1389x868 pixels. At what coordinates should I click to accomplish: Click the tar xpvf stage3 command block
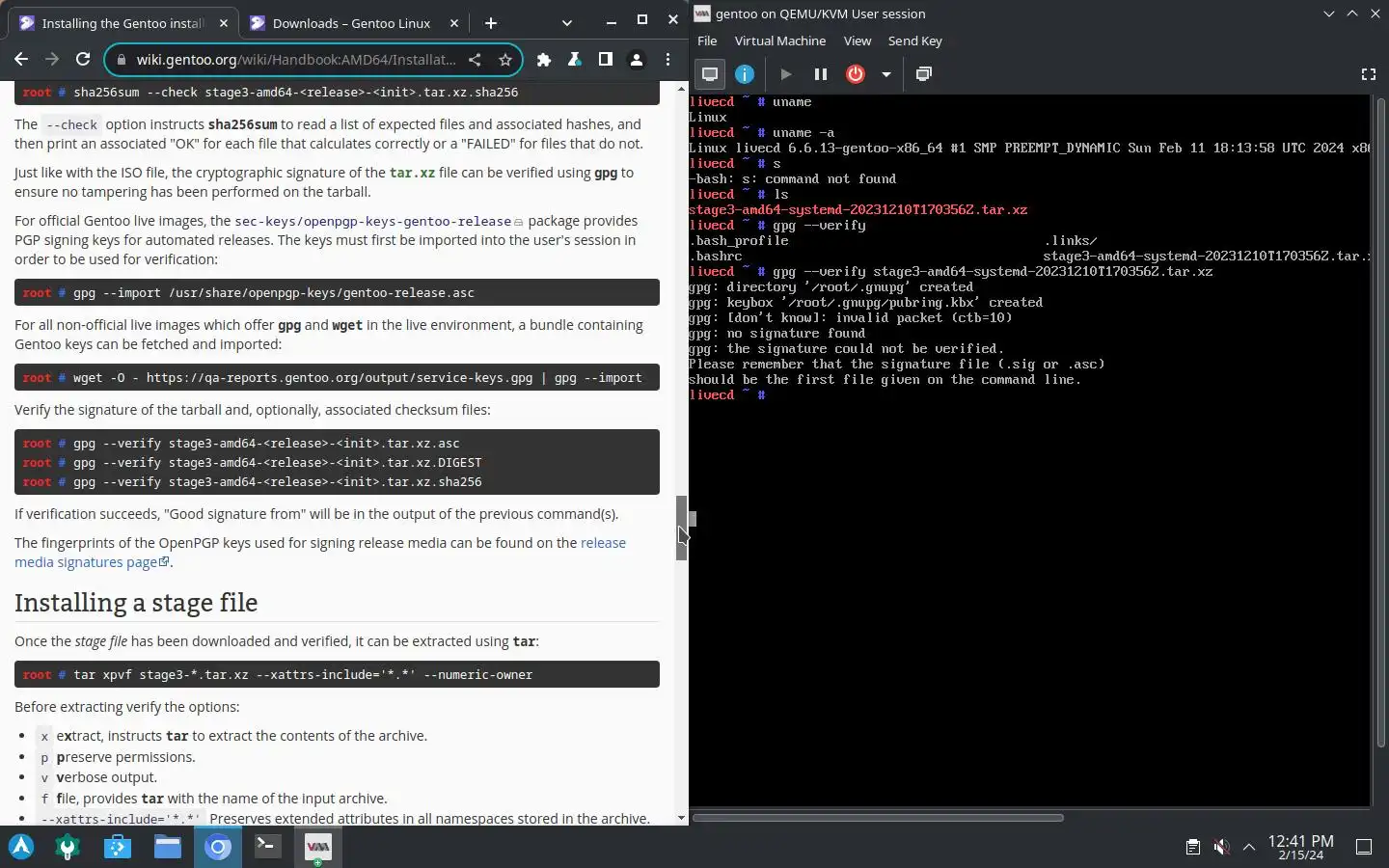pos(337,674)
